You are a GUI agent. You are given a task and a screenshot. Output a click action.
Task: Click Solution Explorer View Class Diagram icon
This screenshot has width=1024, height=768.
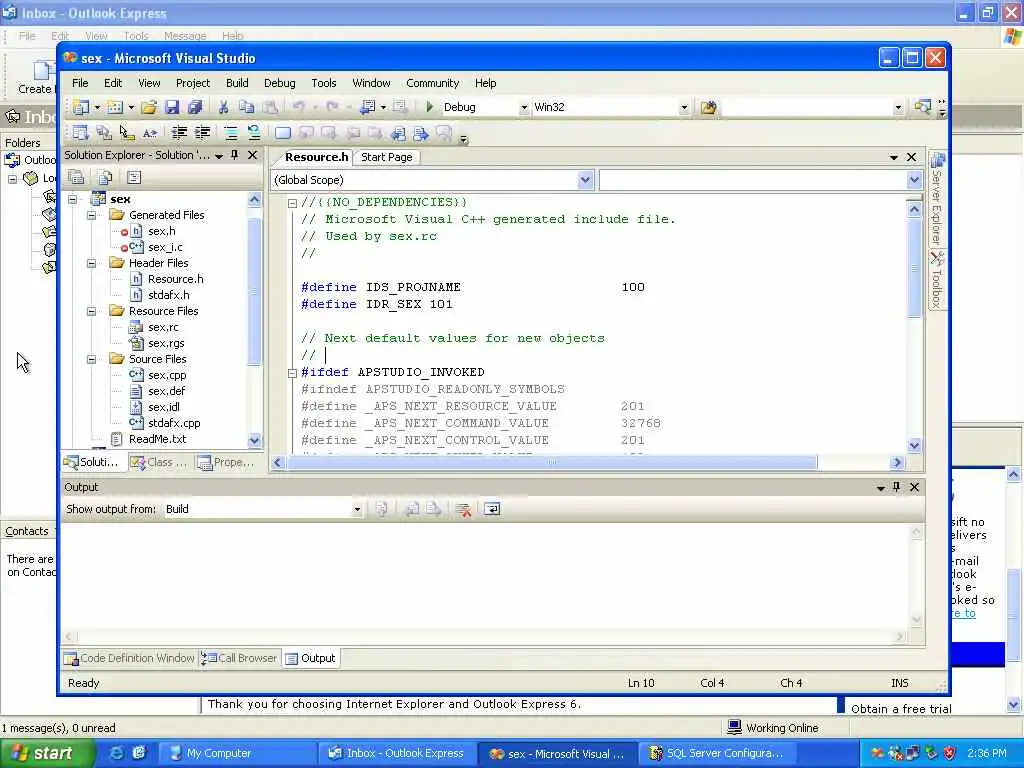pos(134,177)
